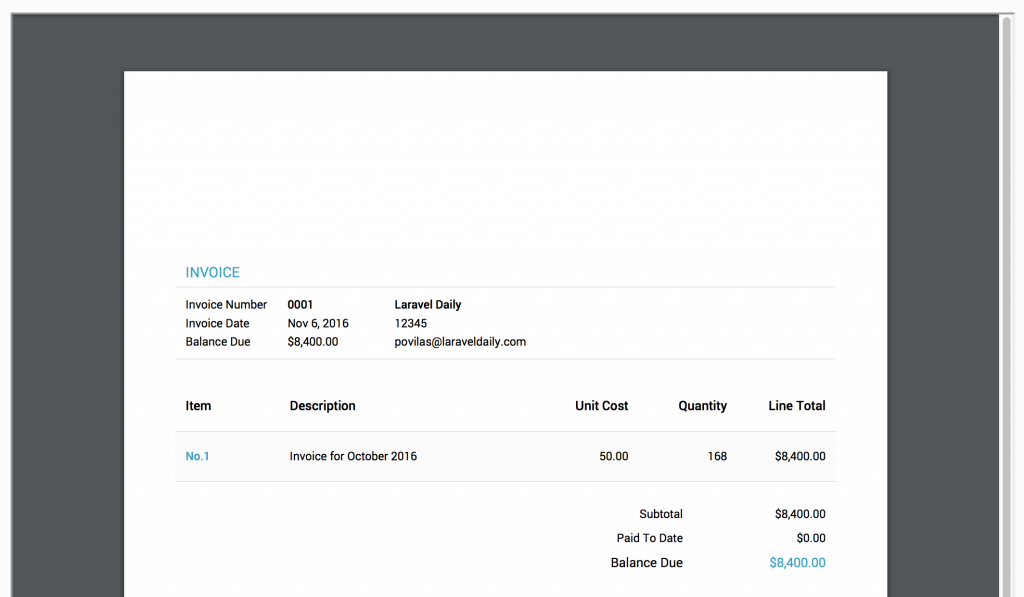Click the Quantity column header
This screenshot has height=597, width=1024.
tap(702, 405)
